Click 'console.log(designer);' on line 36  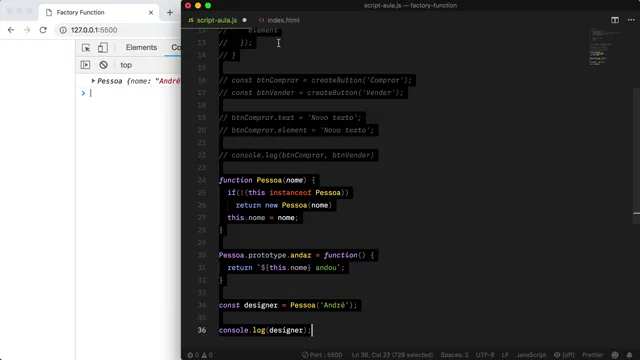[265, 330]
